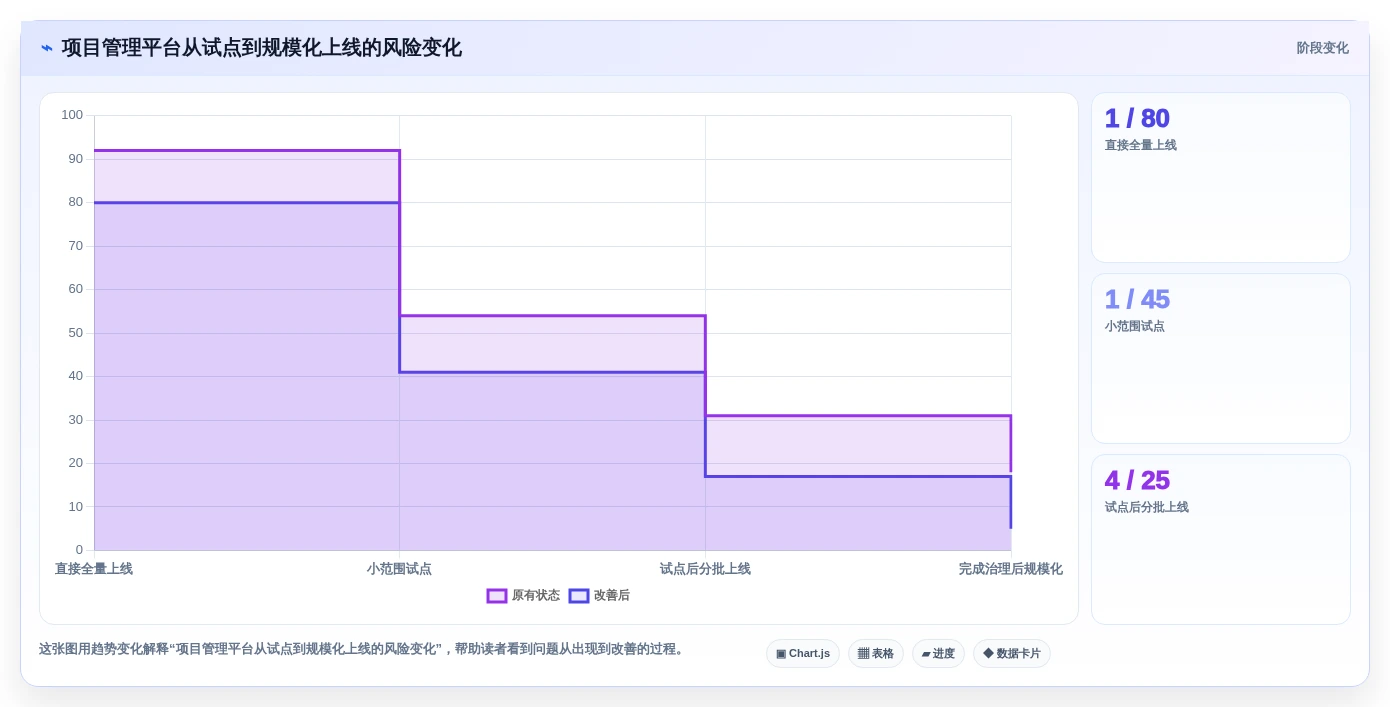Toggle the 改善后 legend item
Screen dimensions: 1390x707
pos(599,596)
